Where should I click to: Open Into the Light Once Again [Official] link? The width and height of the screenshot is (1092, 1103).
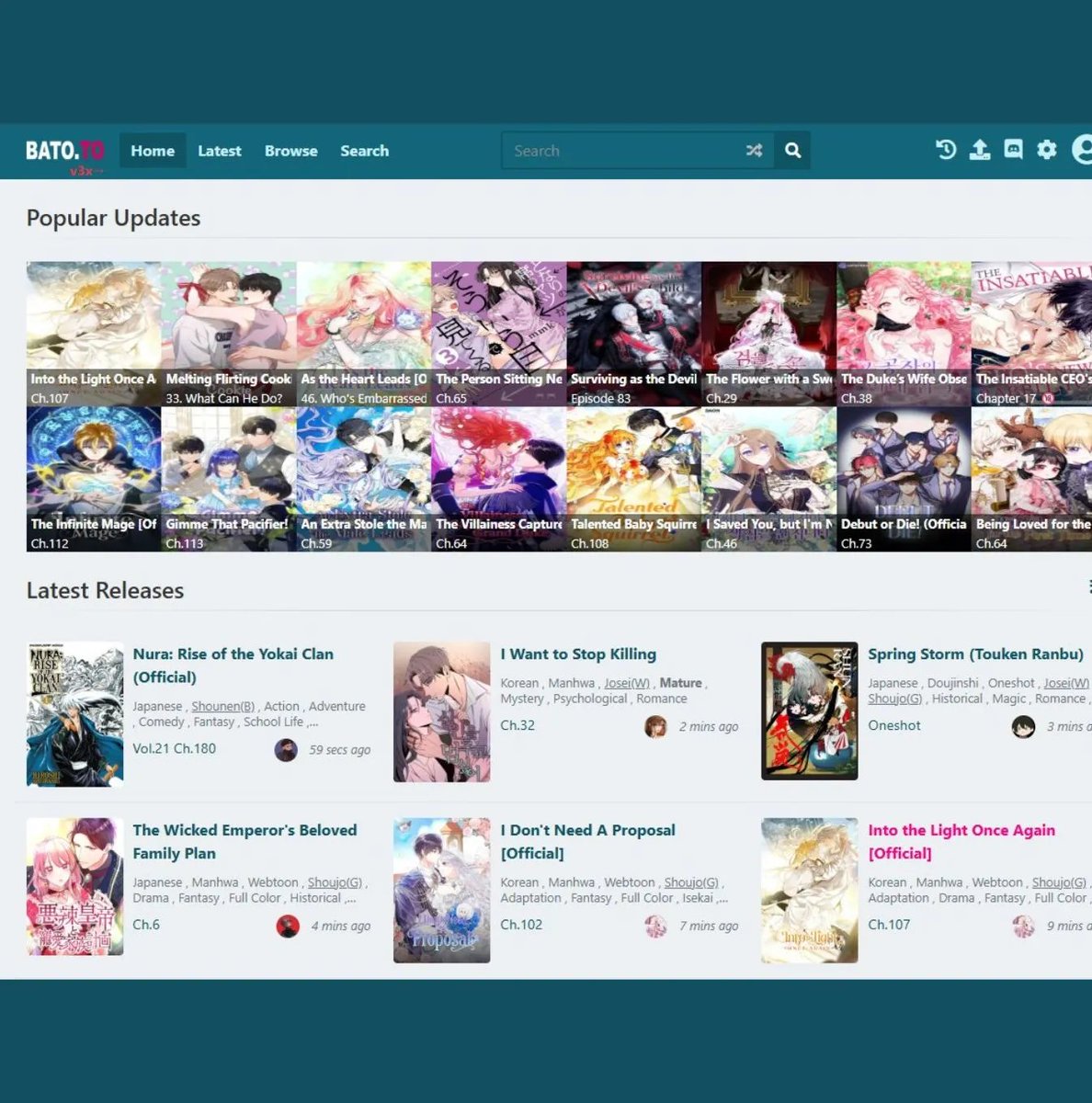pyautogui.click(x=961, y=842)
